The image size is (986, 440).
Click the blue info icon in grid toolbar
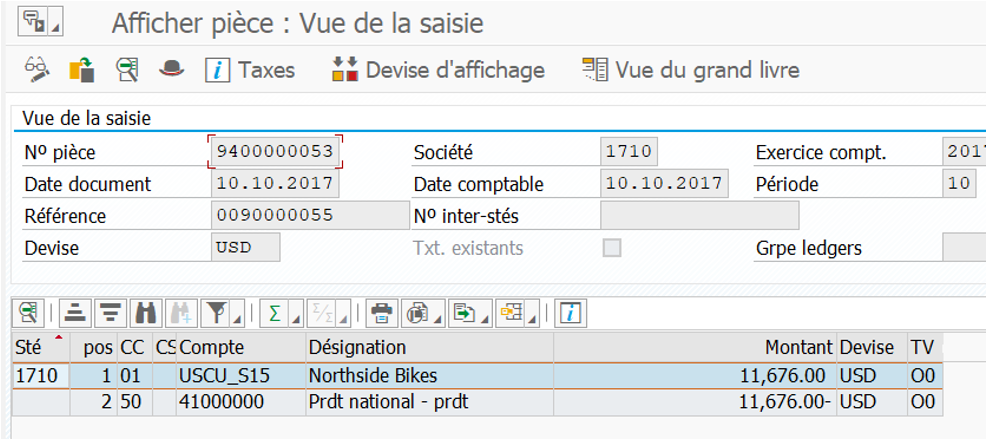[570, 313]
